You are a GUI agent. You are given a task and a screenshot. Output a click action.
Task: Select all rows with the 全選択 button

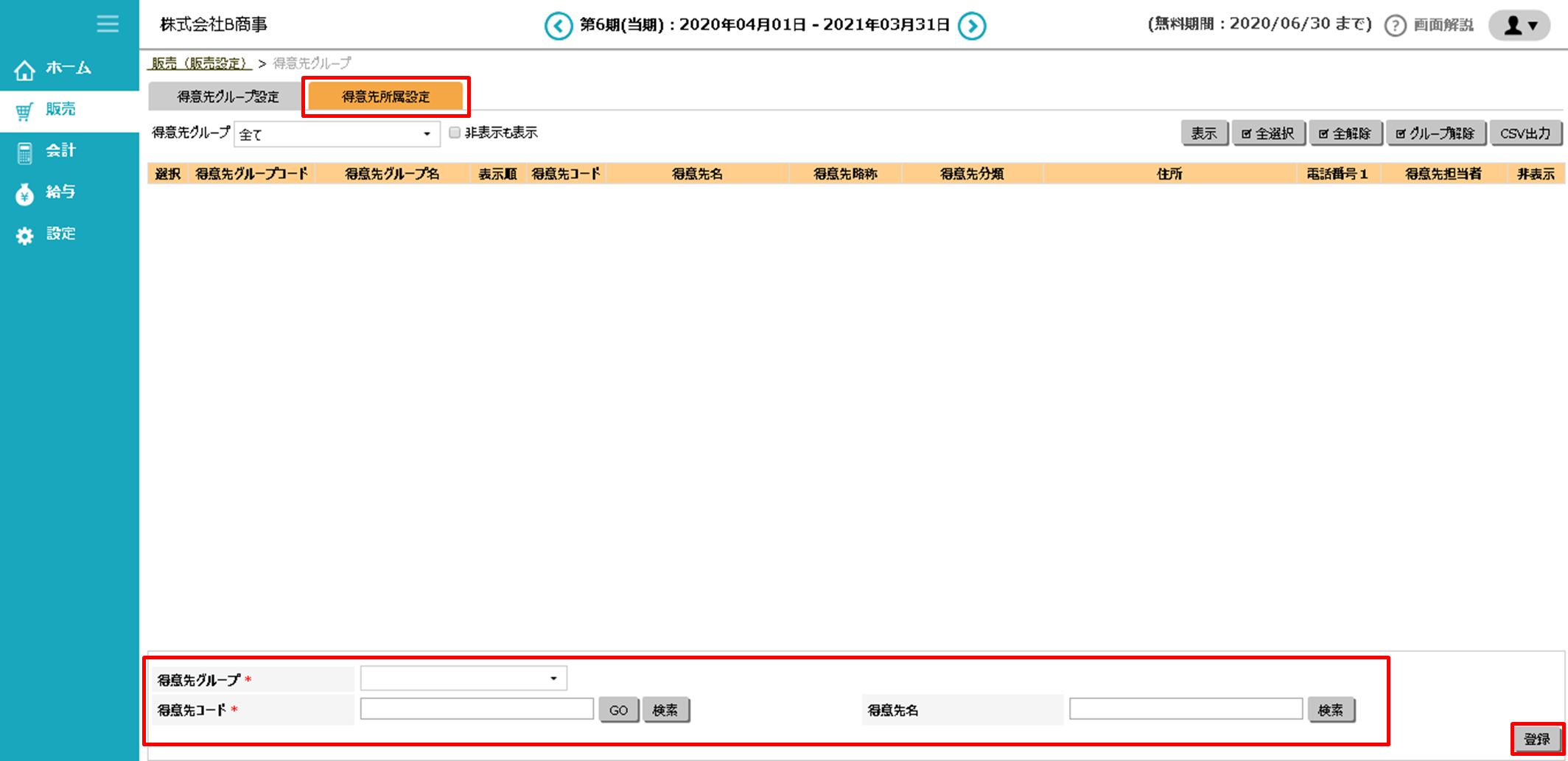coord(1269,133)
